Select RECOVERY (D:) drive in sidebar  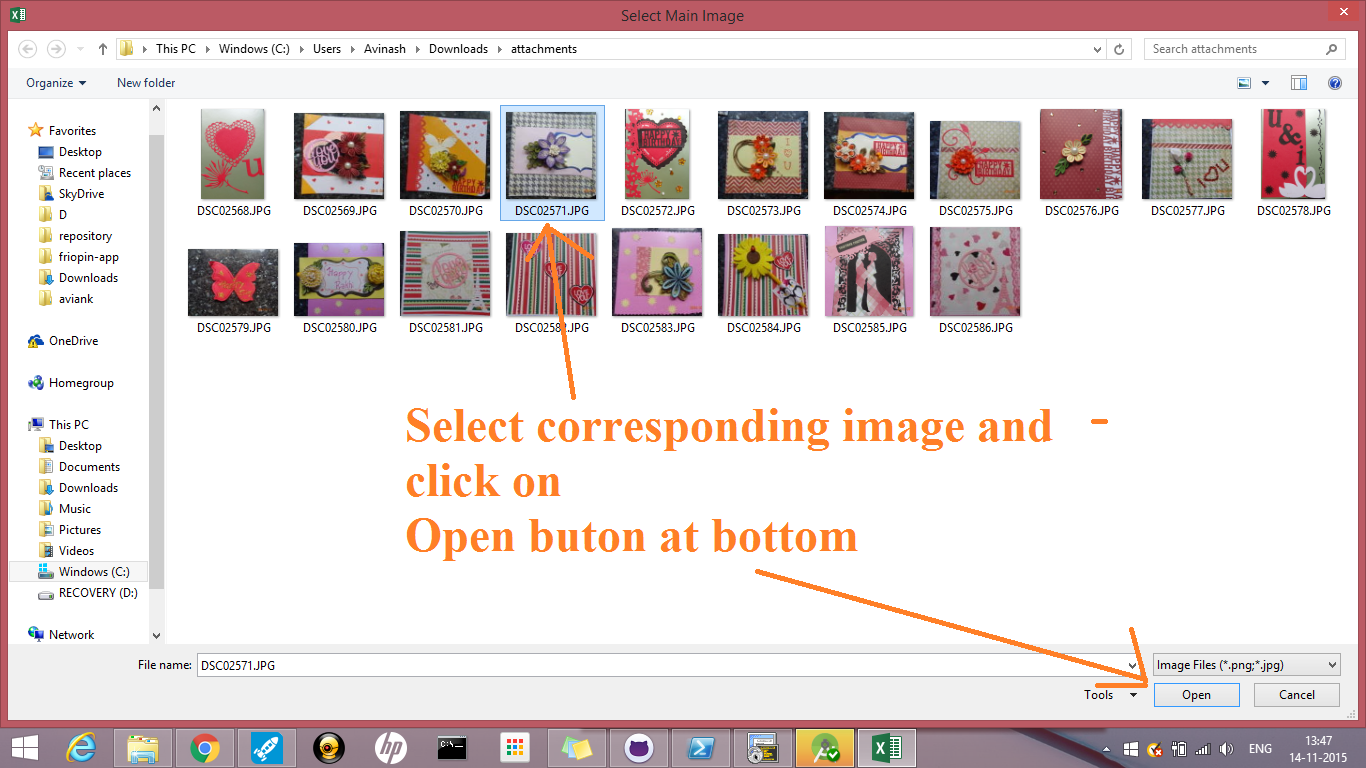pos(88,593)
